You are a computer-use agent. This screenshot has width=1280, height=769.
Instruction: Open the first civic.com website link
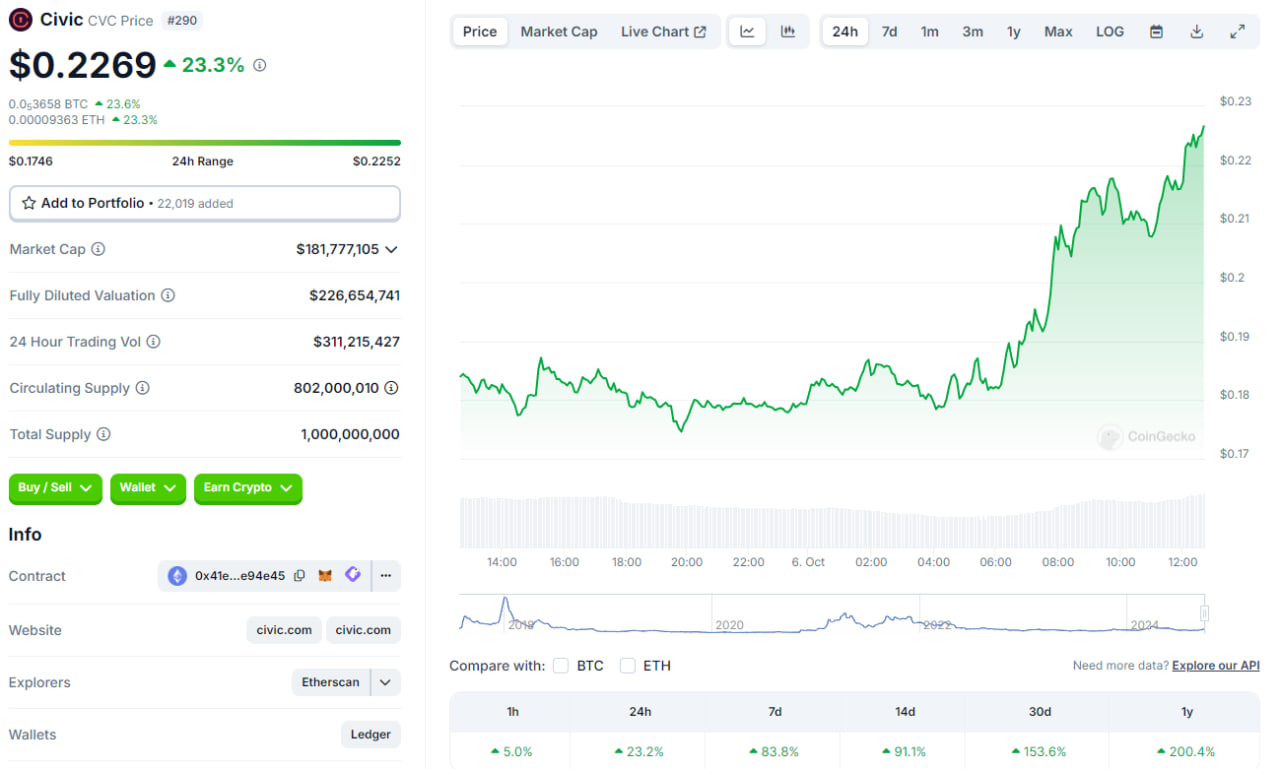click(285, 630)
